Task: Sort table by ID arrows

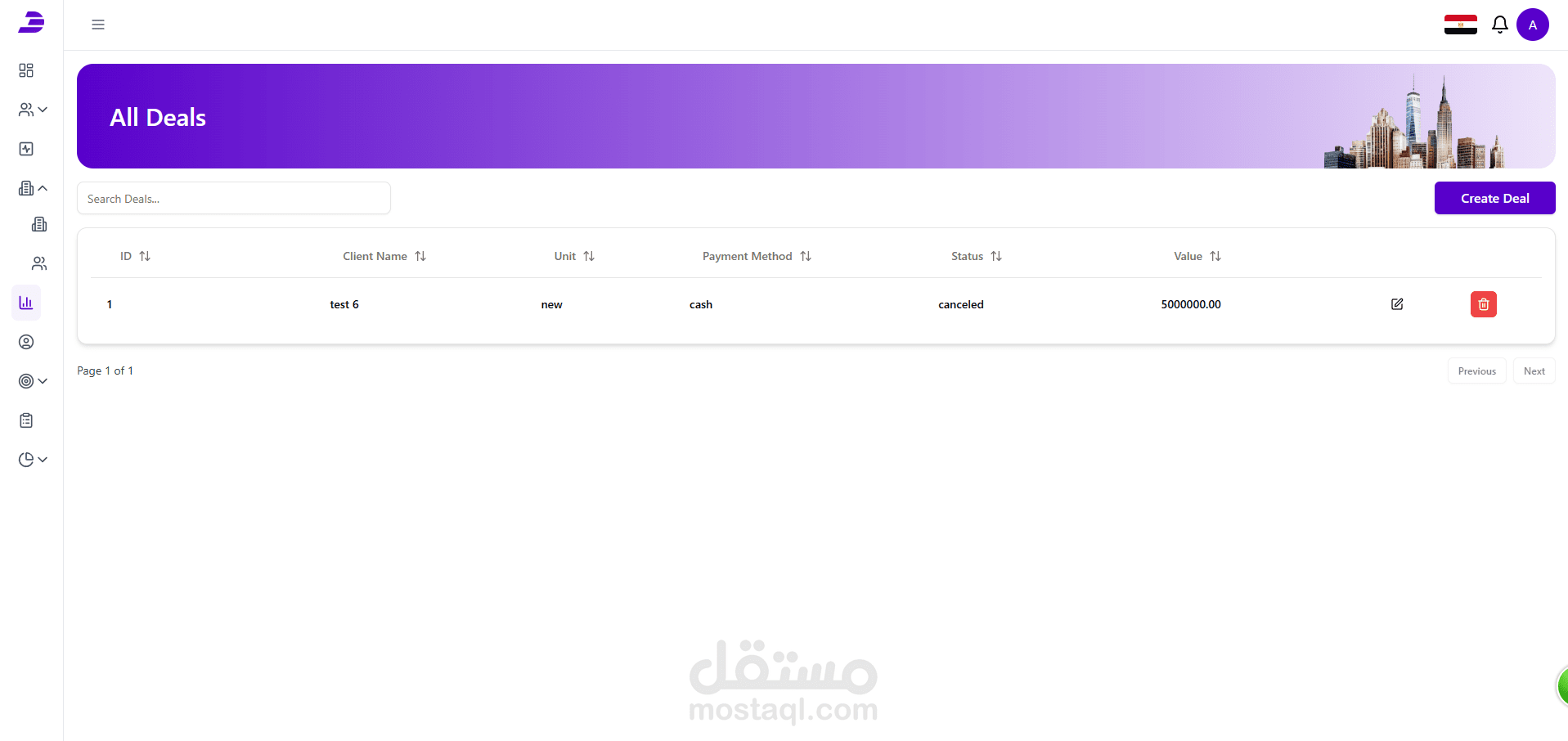Action: coord(145,256)
